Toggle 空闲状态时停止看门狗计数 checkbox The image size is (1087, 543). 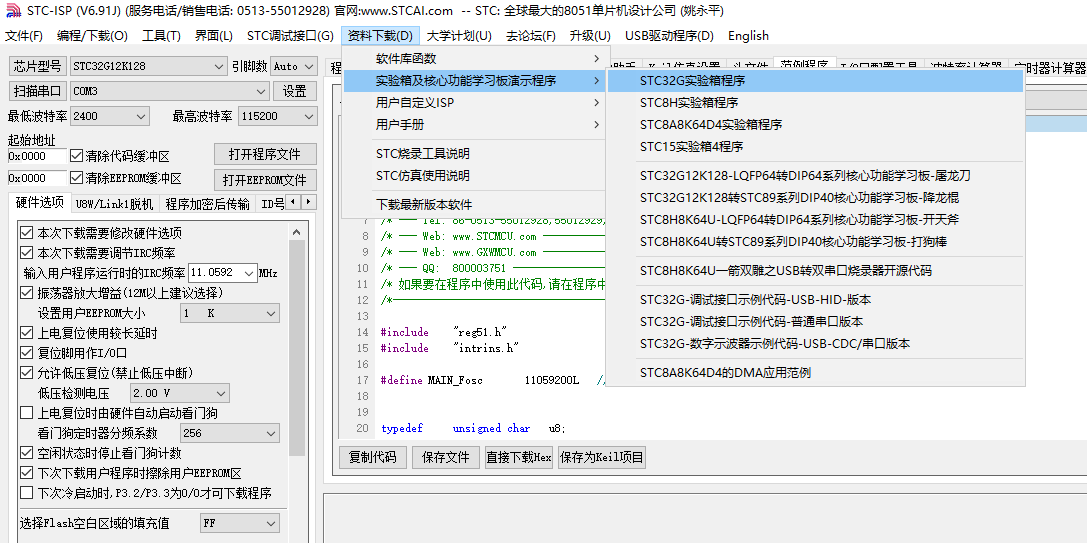(26, 453)
